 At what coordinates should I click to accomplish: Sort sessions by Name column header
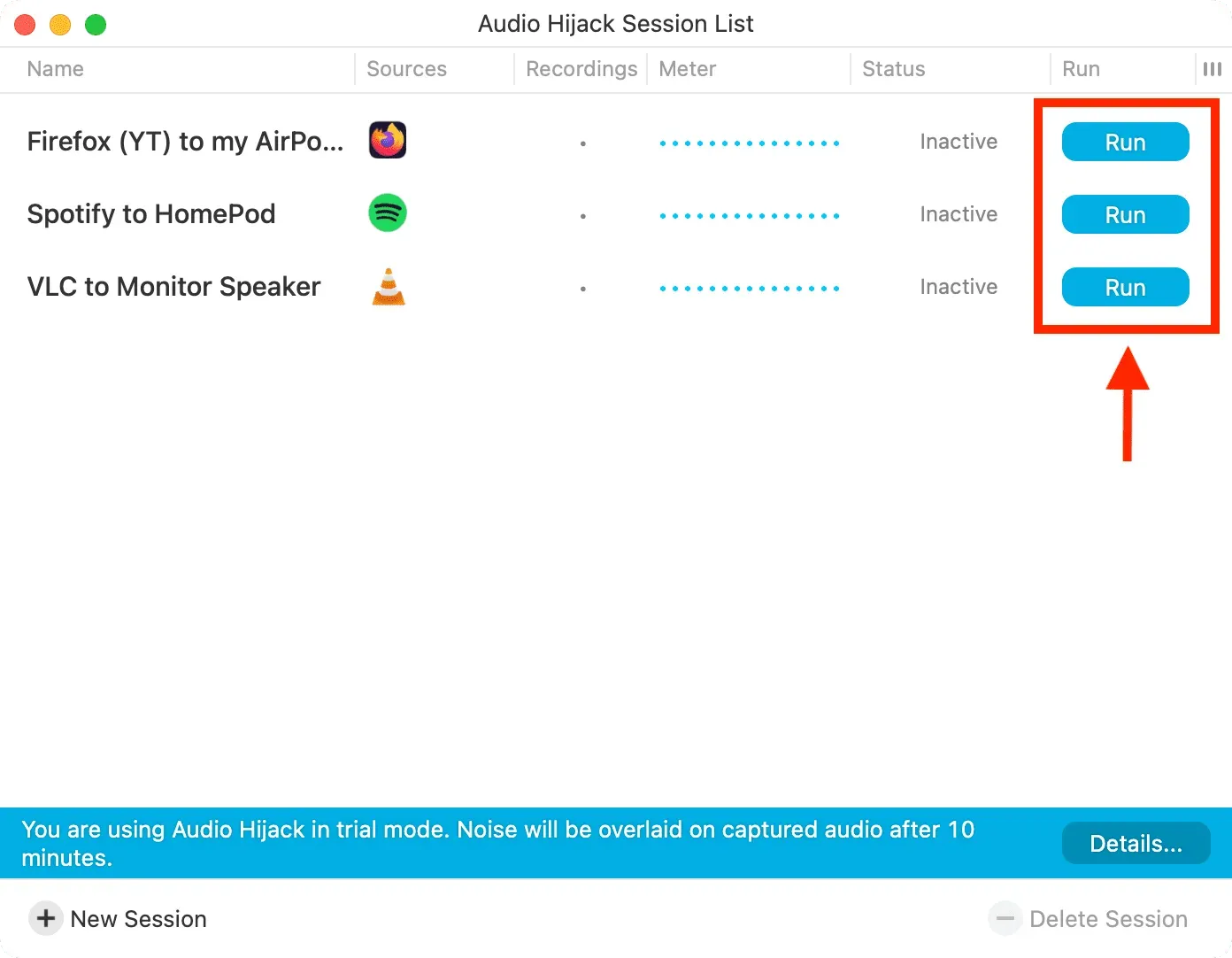click(56, 69)
